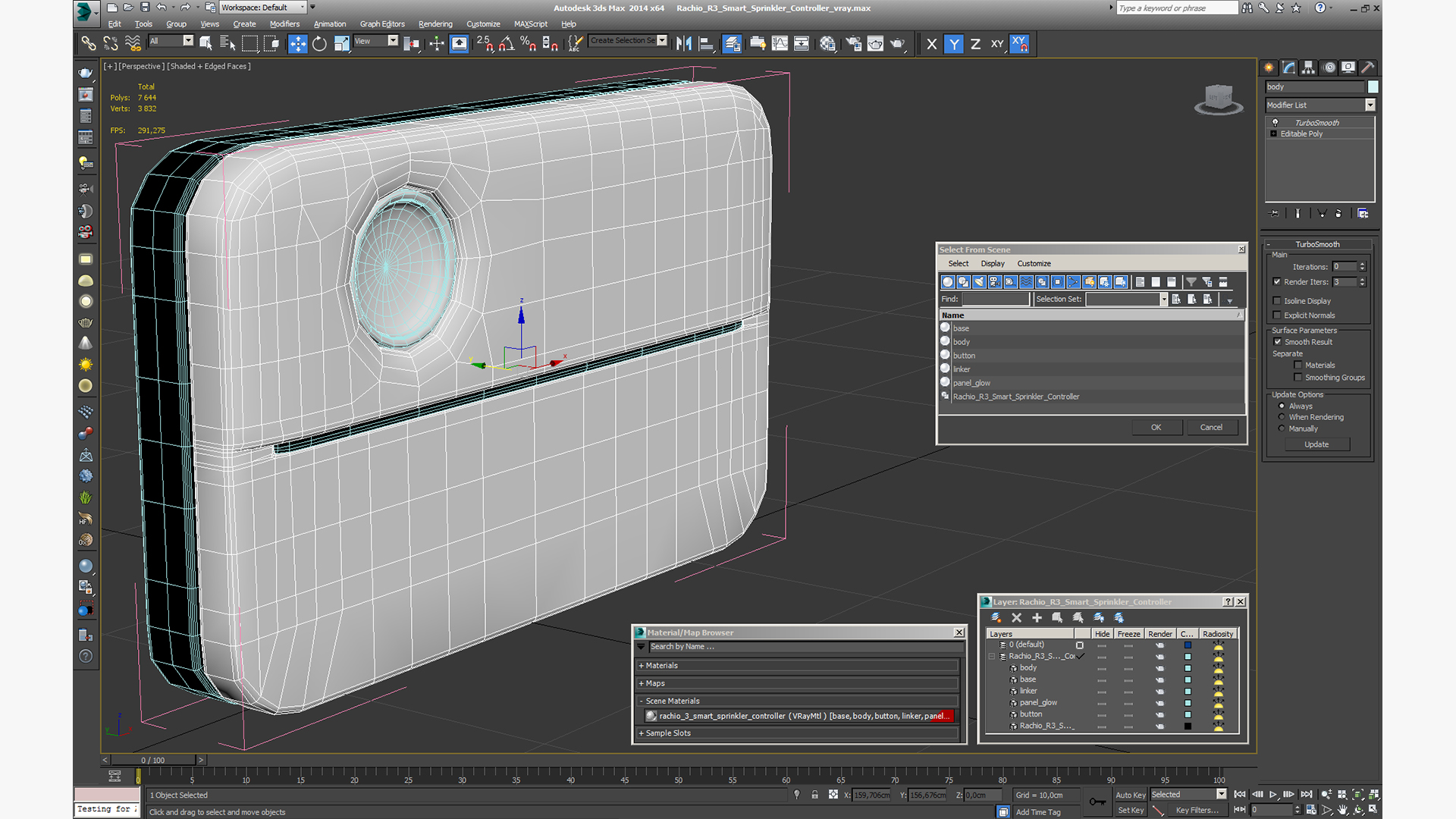Activate the Select and Uniform Scale tool
The height and width of the screenshot is (819, 1456).
[x=341, y=44]
